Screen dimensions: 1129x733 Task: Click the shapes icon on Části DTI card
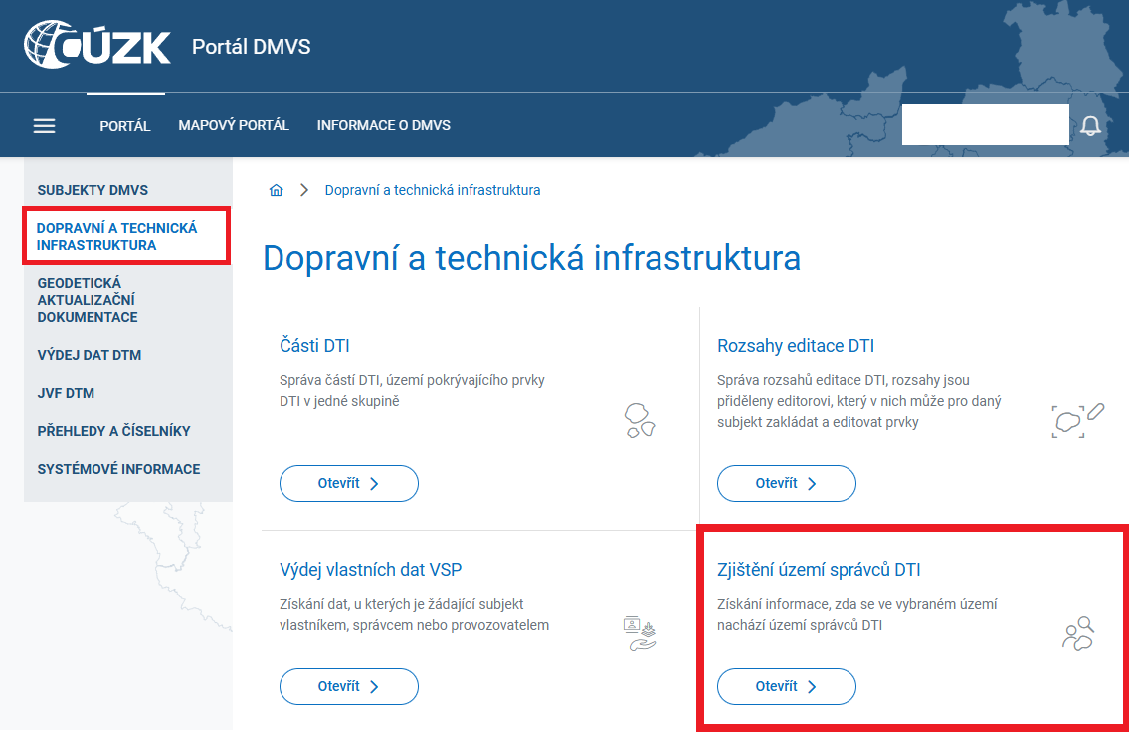pos(639,421)
